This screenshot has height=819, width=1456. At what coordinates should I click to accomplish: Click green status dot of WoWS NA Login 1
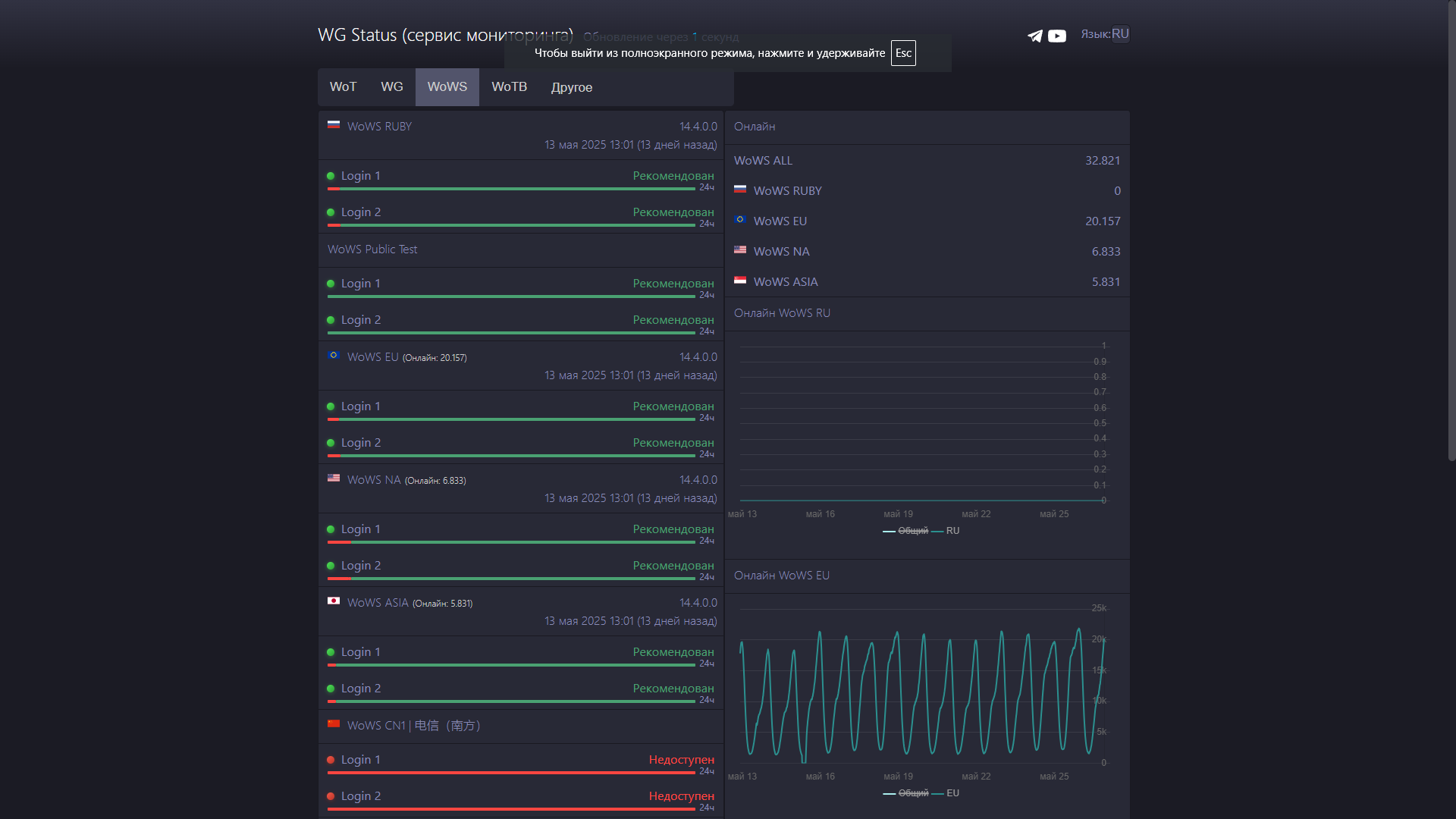tap(331, 529)
